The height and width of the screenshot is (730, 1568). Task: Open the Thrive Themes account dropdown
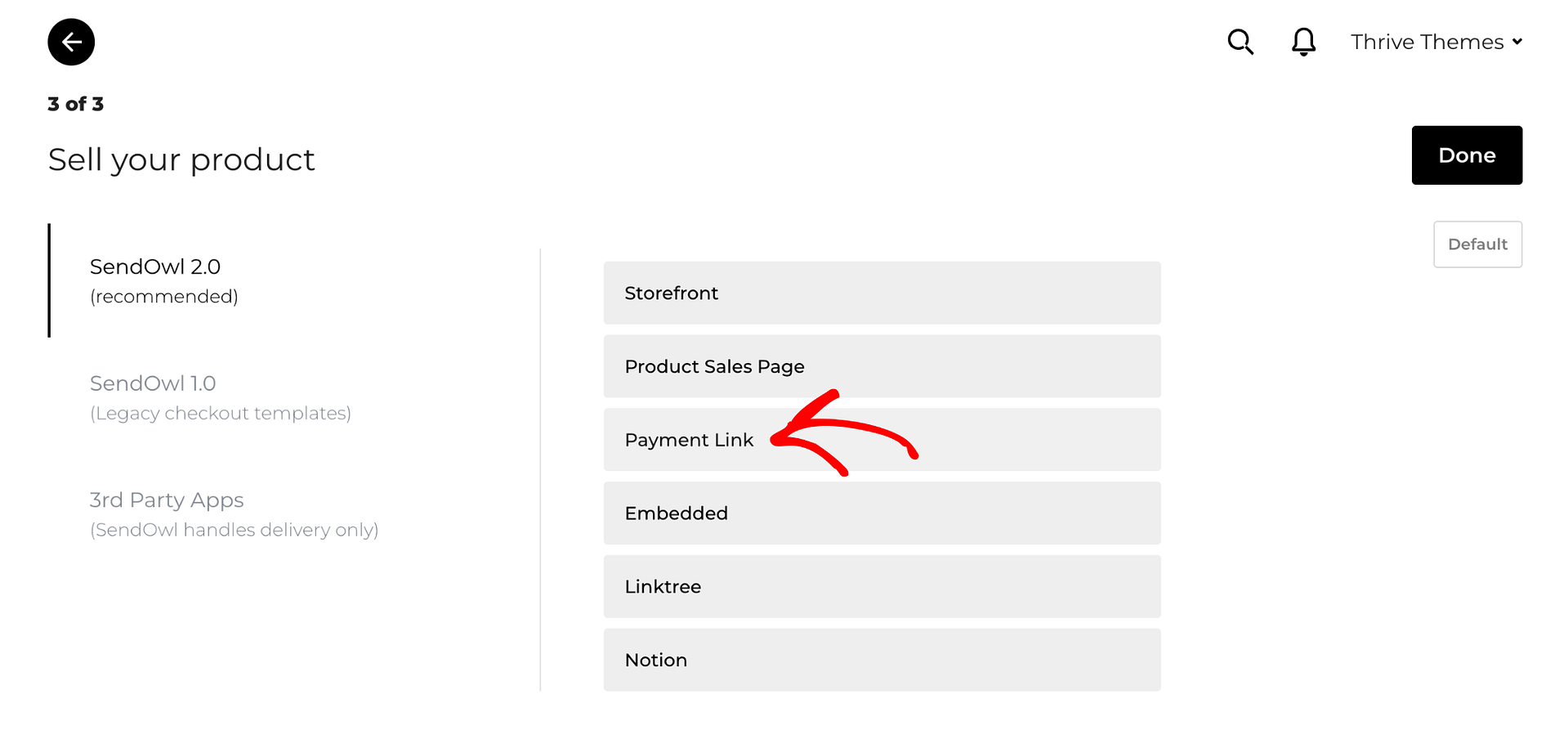click(1427, 42)
